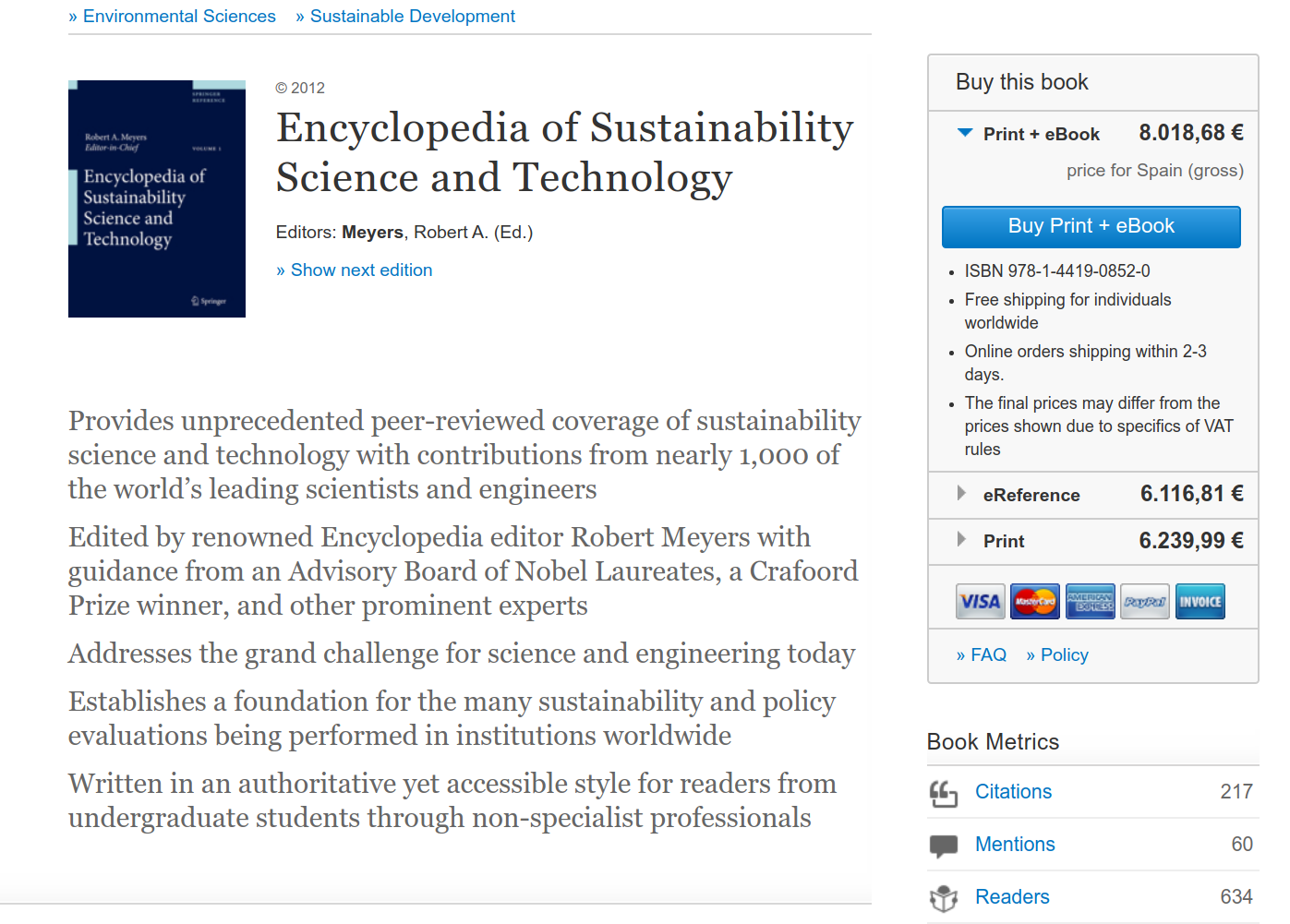Click the Invoice payment icon
This screenshot has width=1290, height=924.
[x=1200, y=602]
